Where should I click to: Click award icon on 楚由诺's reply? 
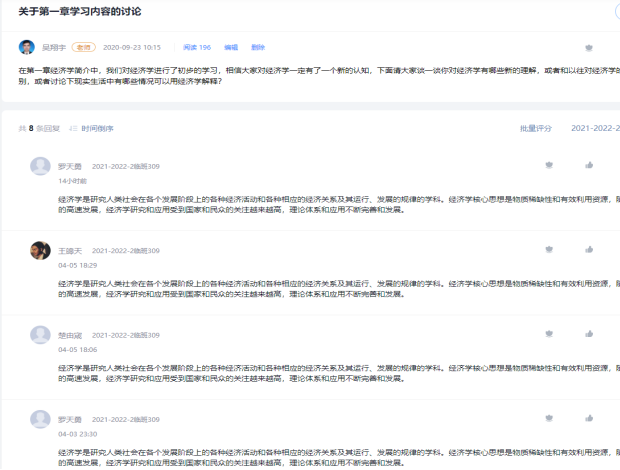click(x=548, y=333)
